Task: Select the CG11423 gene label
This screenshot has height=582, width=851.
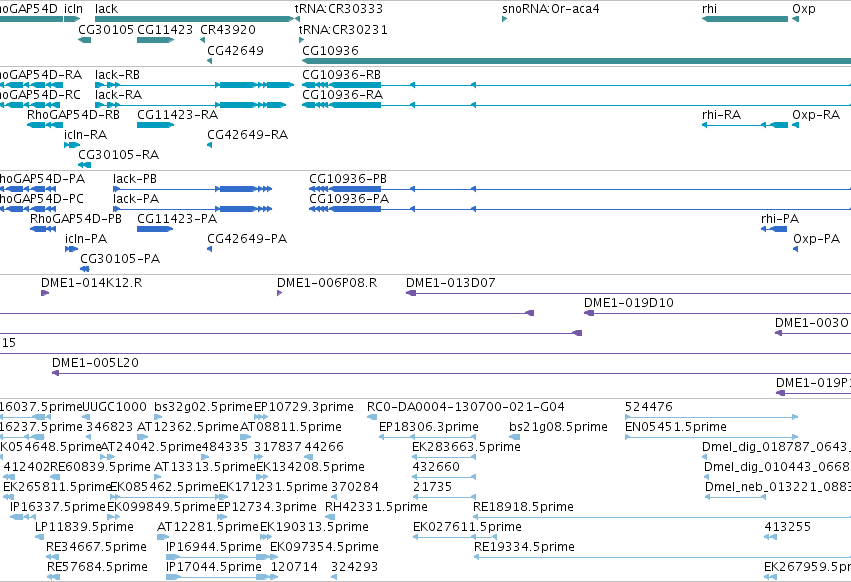Action: coord(165,29)
